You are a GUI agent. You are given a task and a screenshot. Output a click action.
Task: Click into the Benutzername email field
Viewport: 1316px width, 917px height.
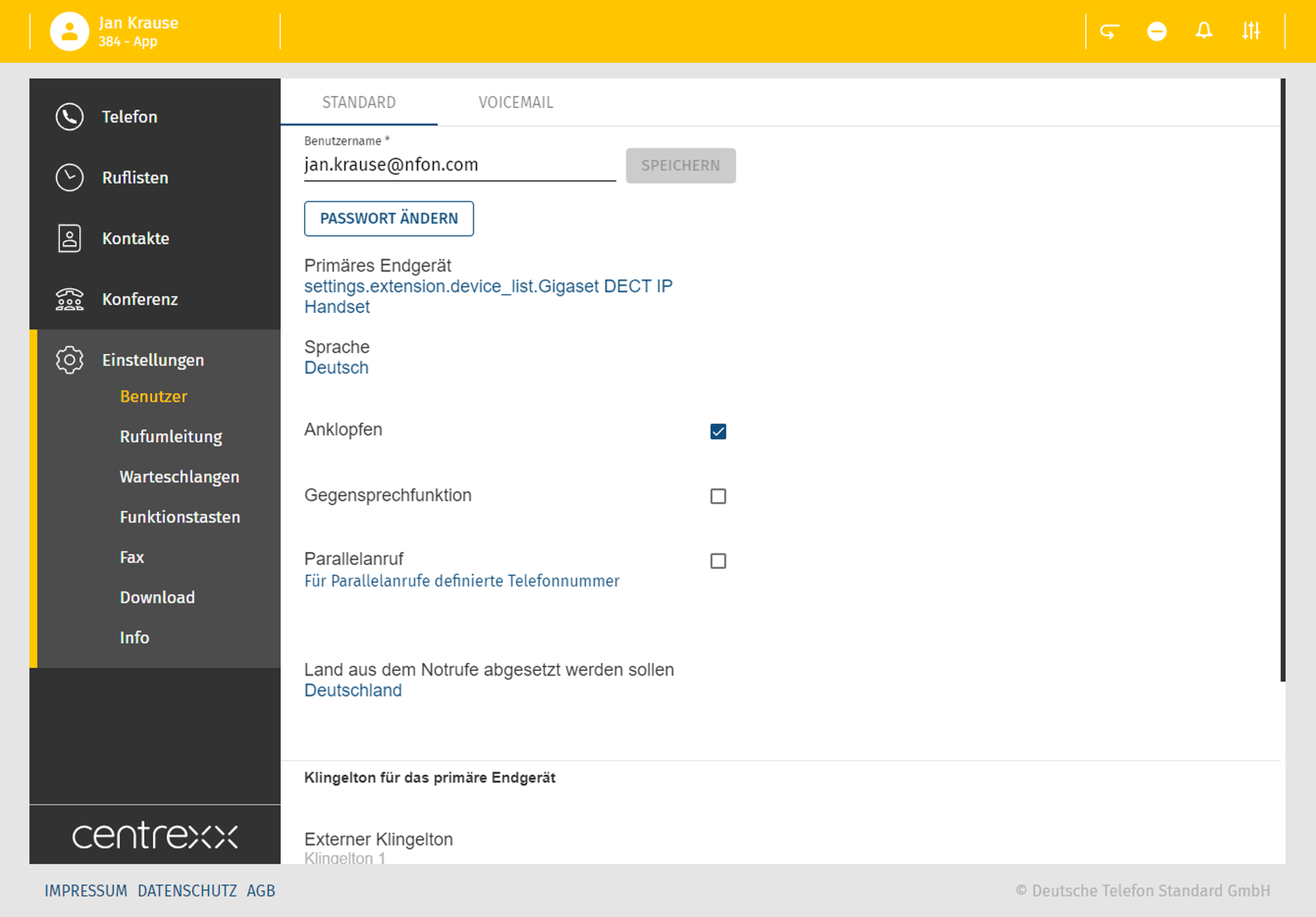click(x=459, y=165)
